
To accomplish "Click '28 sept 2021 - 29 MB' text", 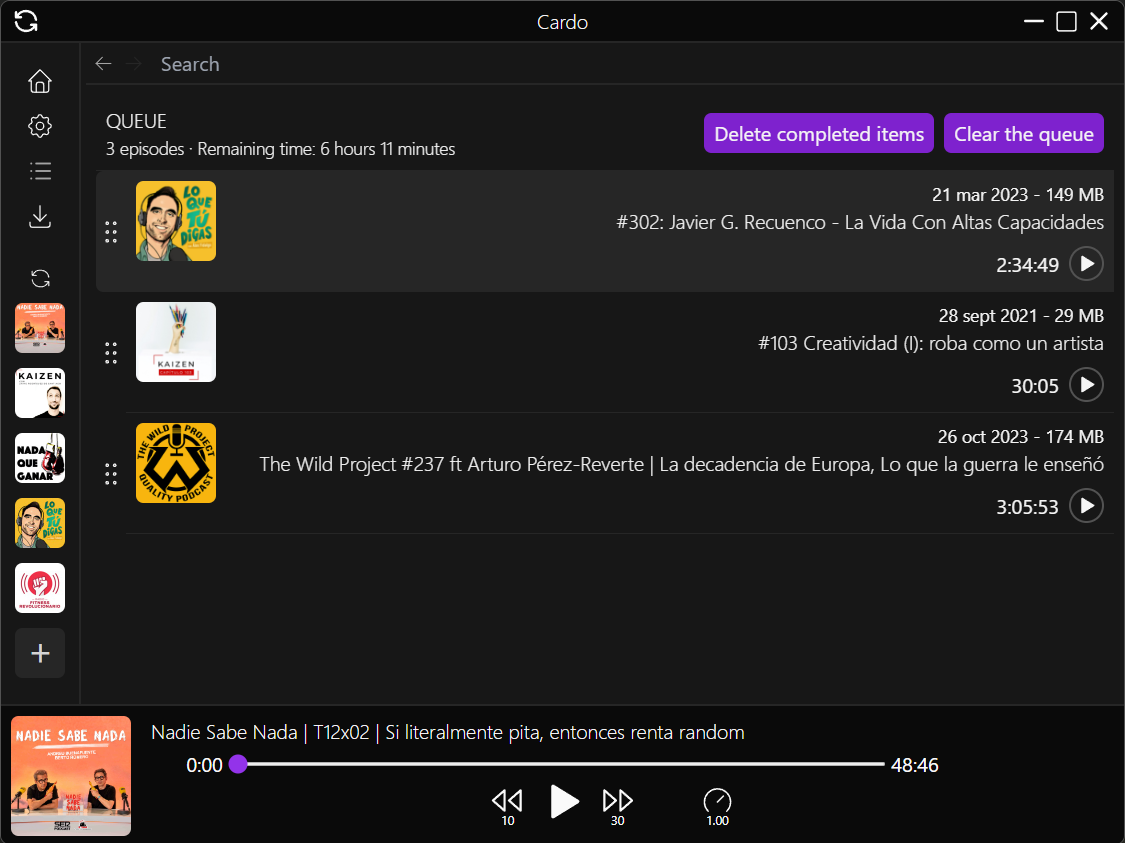I will (1021, 316).
